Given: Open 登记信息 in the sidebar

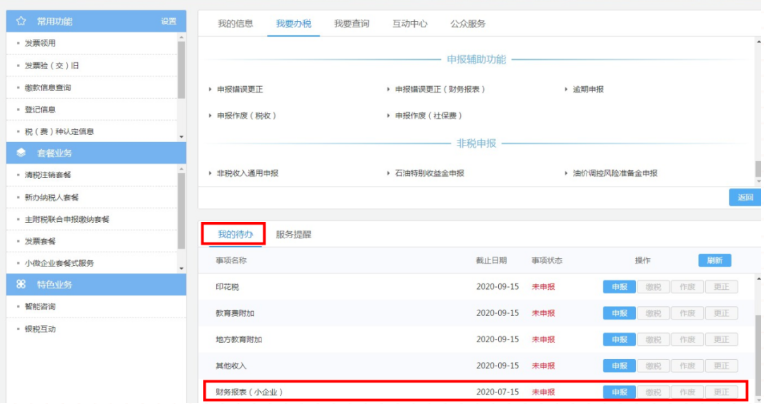Looking at the screenshot, I should (40, 109).
